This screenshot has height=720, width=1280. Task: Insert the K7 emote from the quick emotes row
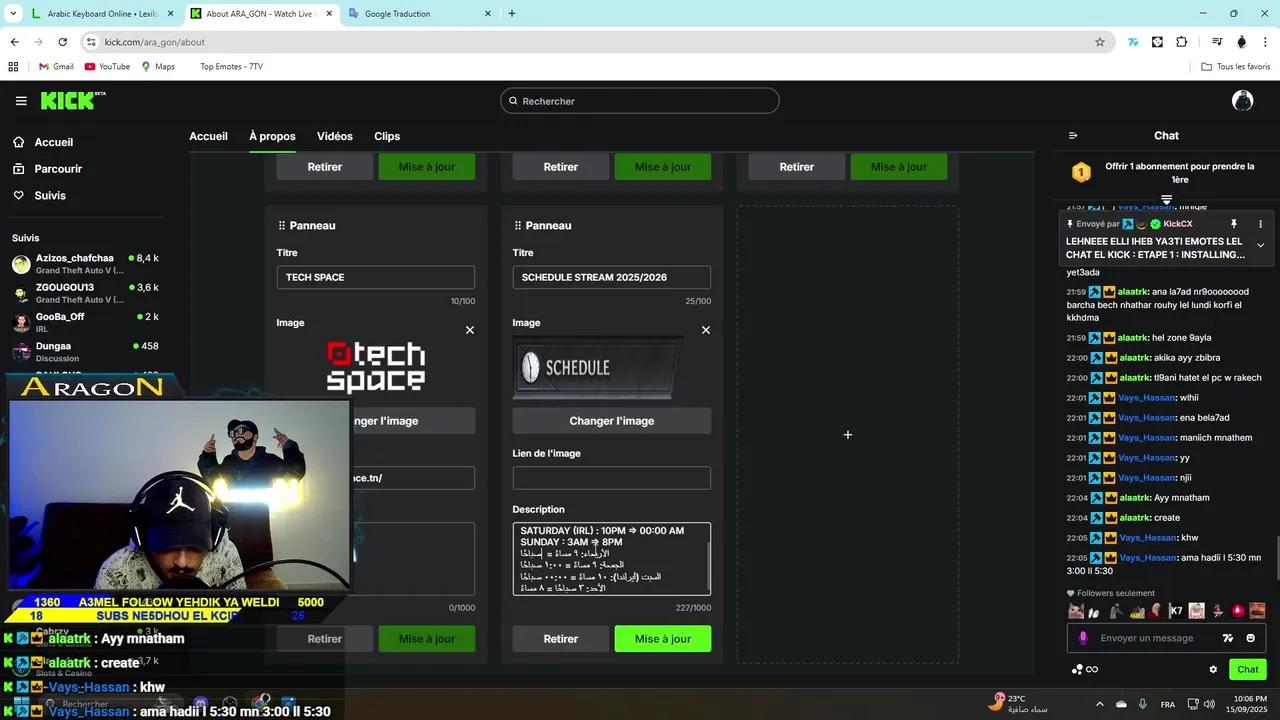click(x=1176, y=611)
